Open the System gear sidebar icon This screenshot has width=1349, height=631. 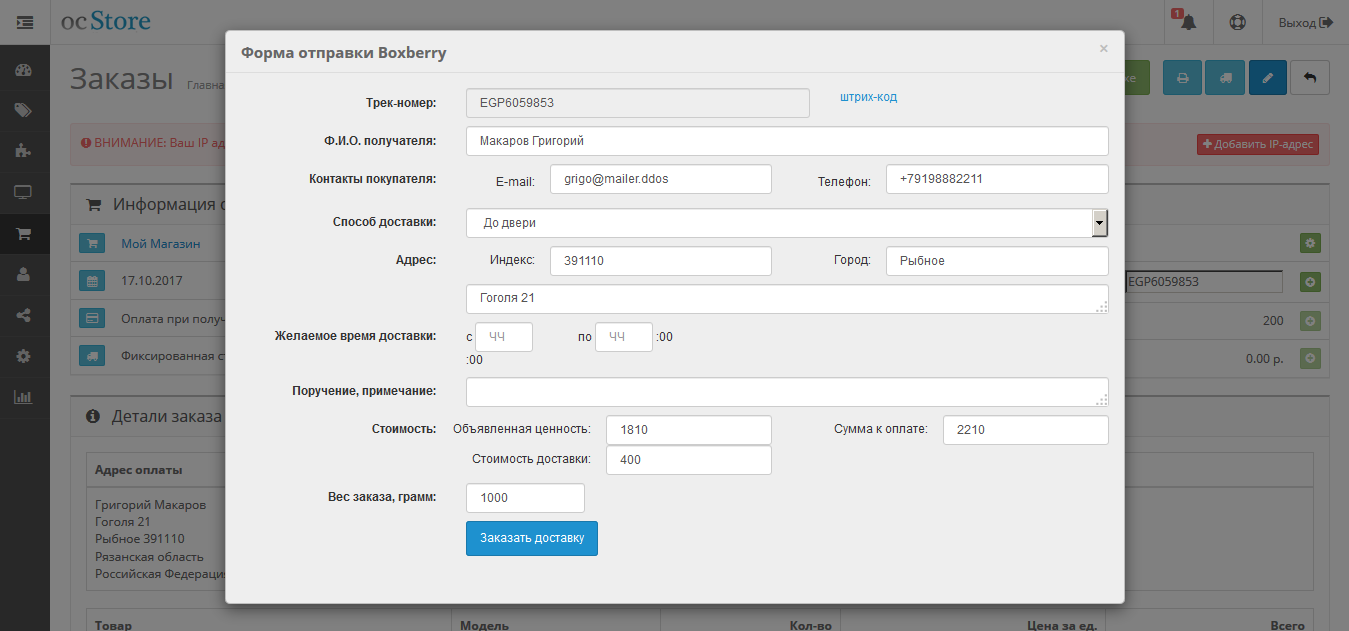pos(24,356)
